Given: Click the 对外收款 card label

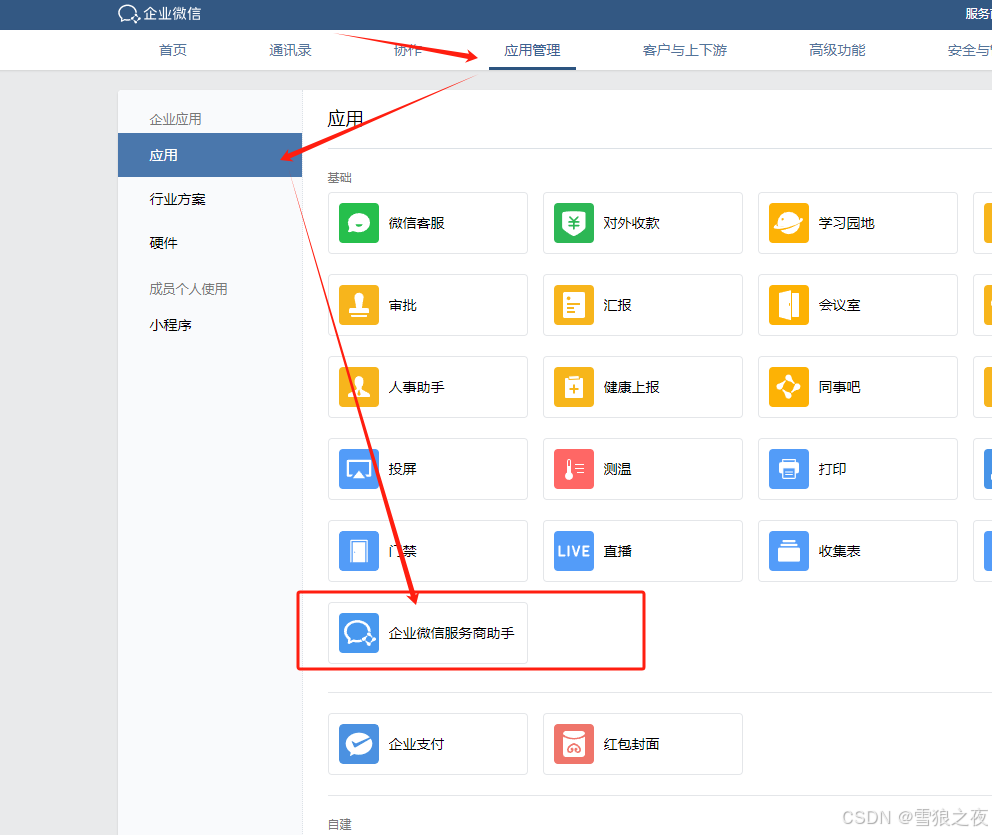Looking at the screenshot, I should pyautogui.click(x=631, y=223).
